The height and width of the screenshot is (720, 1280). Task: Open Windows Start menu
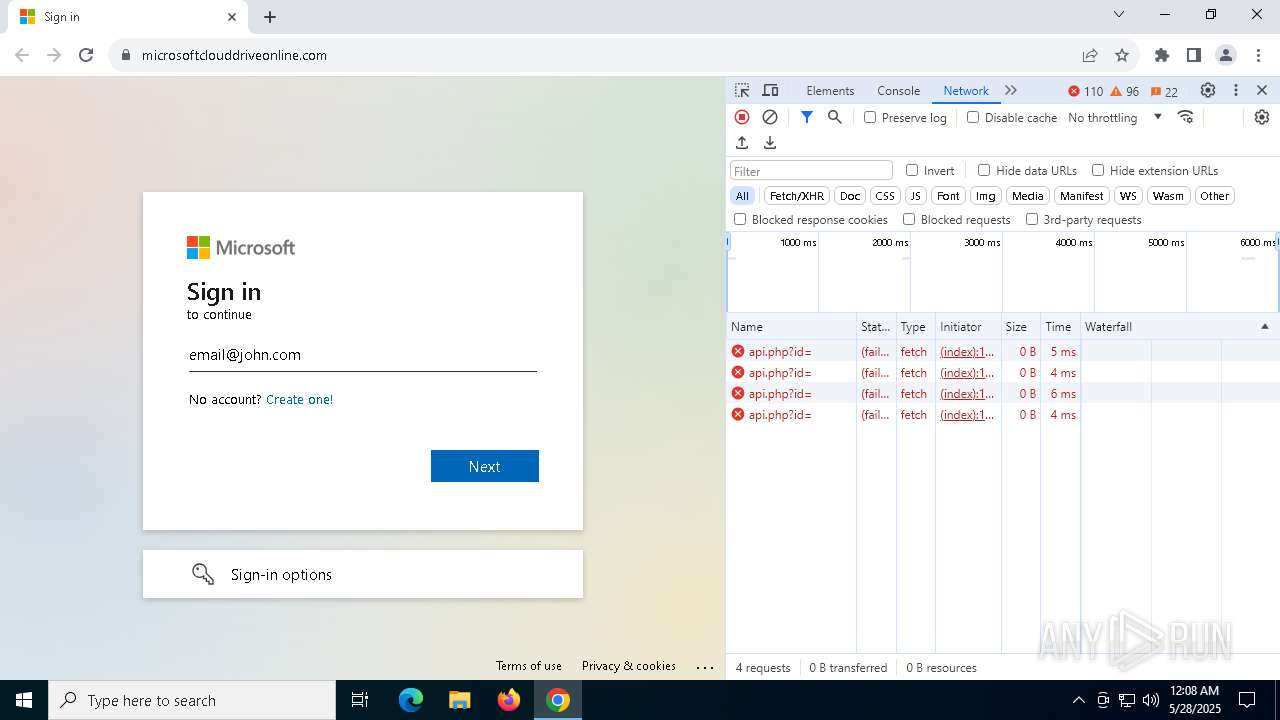click(x=24, y=700)
